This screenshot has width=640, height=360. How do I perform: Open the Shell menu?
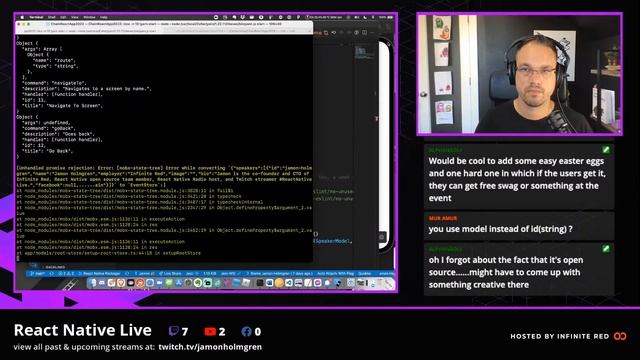click(52, 17)
